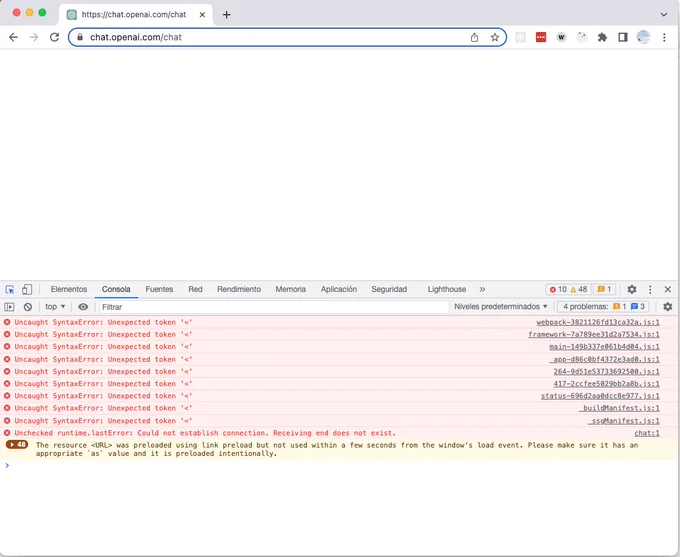Show more DevTools tabs

pos(482,289)
